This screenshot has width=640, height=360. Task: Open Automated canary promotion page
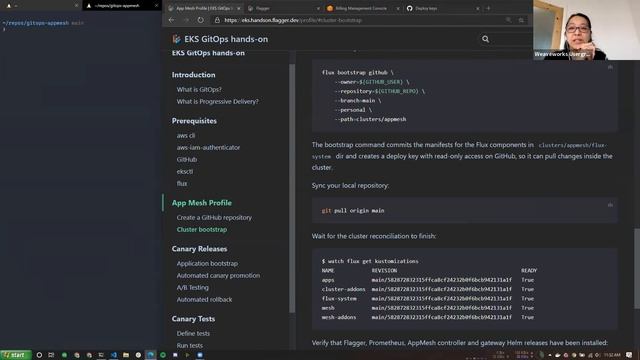218,276
